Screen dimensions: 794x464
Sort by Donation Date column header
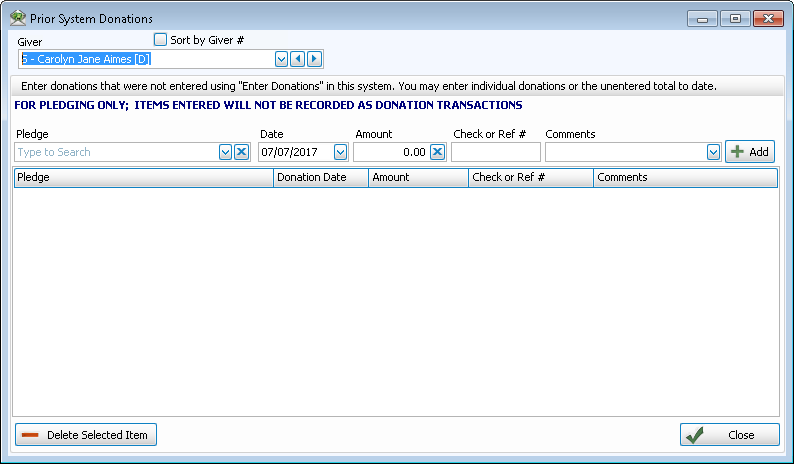[x=320, y=177]
